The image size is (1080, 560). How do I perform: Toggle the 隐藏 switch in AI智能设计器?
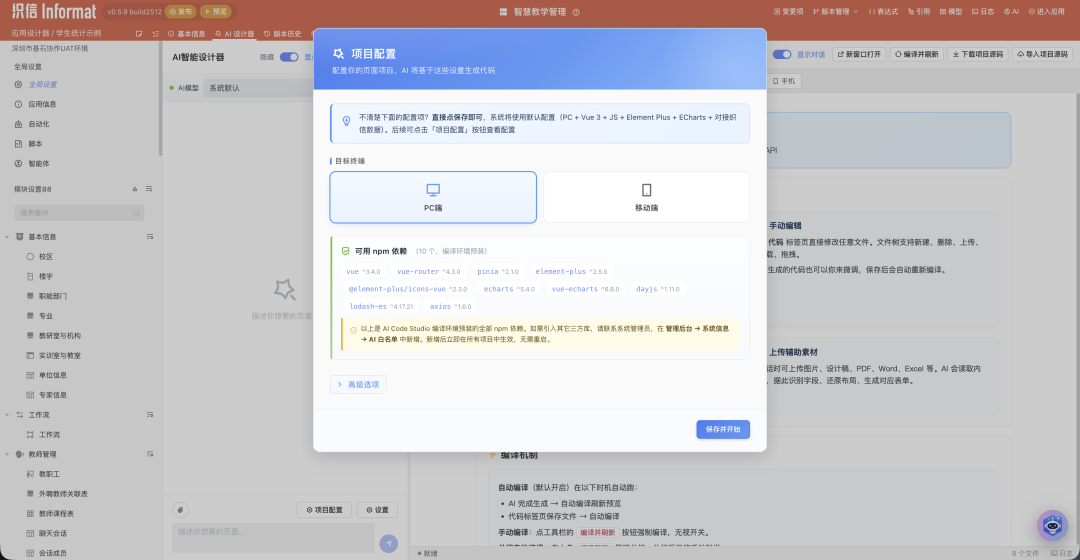tap(289, 57)
